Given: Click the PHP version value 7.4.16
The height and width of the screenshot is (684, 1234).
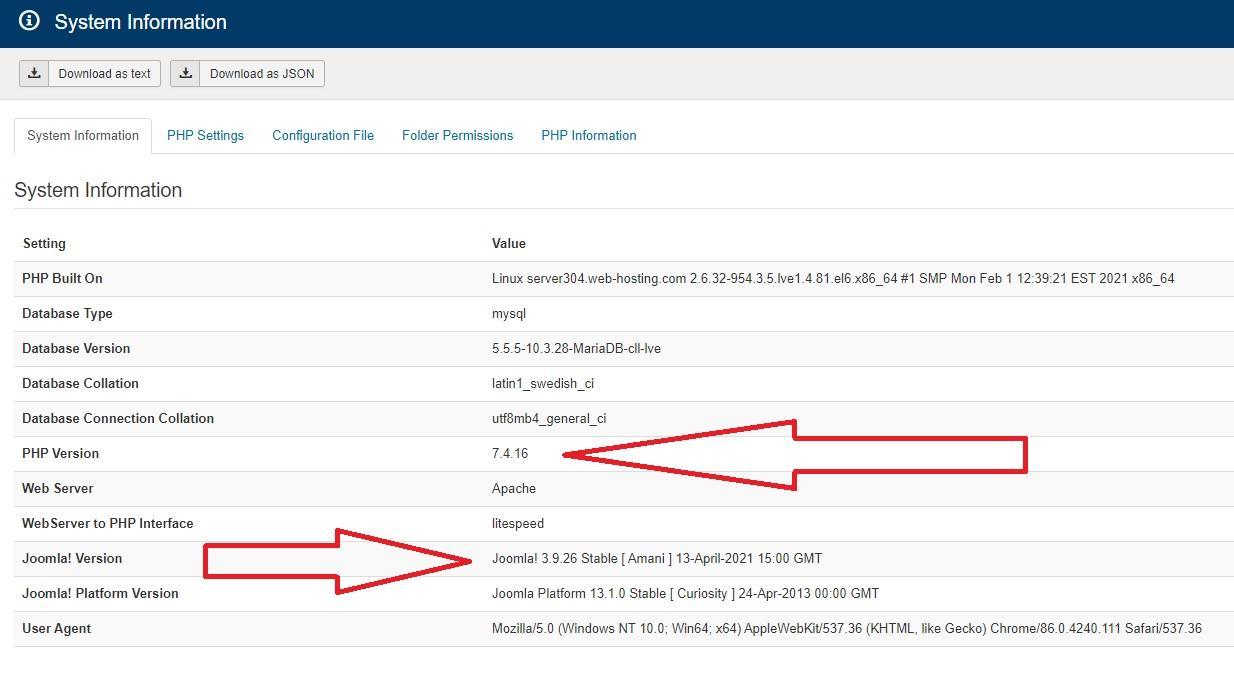Looking at the screenshot, I should (x=510, y=453).
